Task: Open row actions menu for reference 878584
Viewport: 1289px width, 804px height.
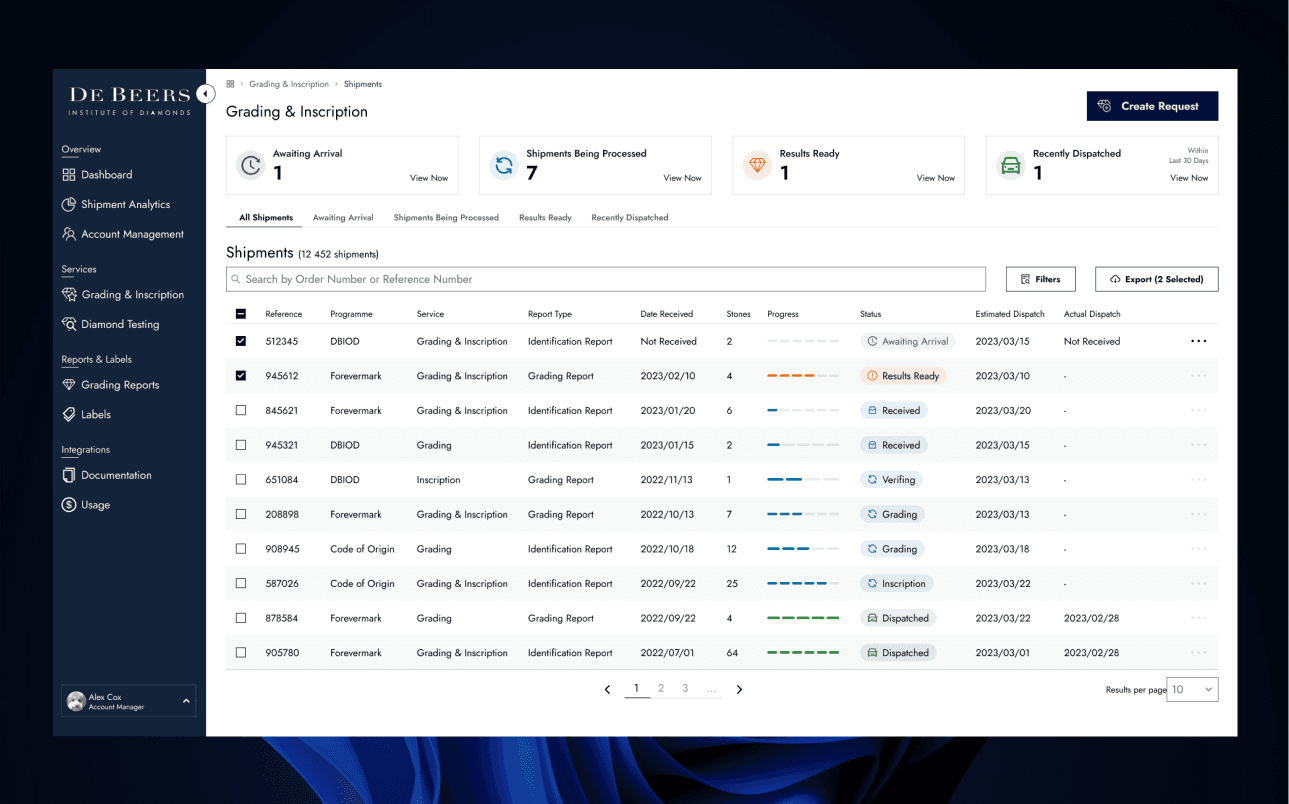Action: [1199, 618]
